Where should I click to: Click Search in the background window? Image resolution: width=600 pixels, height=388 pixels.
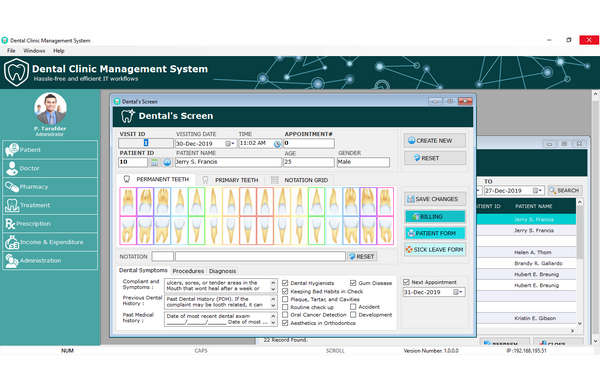coord(564,190)
